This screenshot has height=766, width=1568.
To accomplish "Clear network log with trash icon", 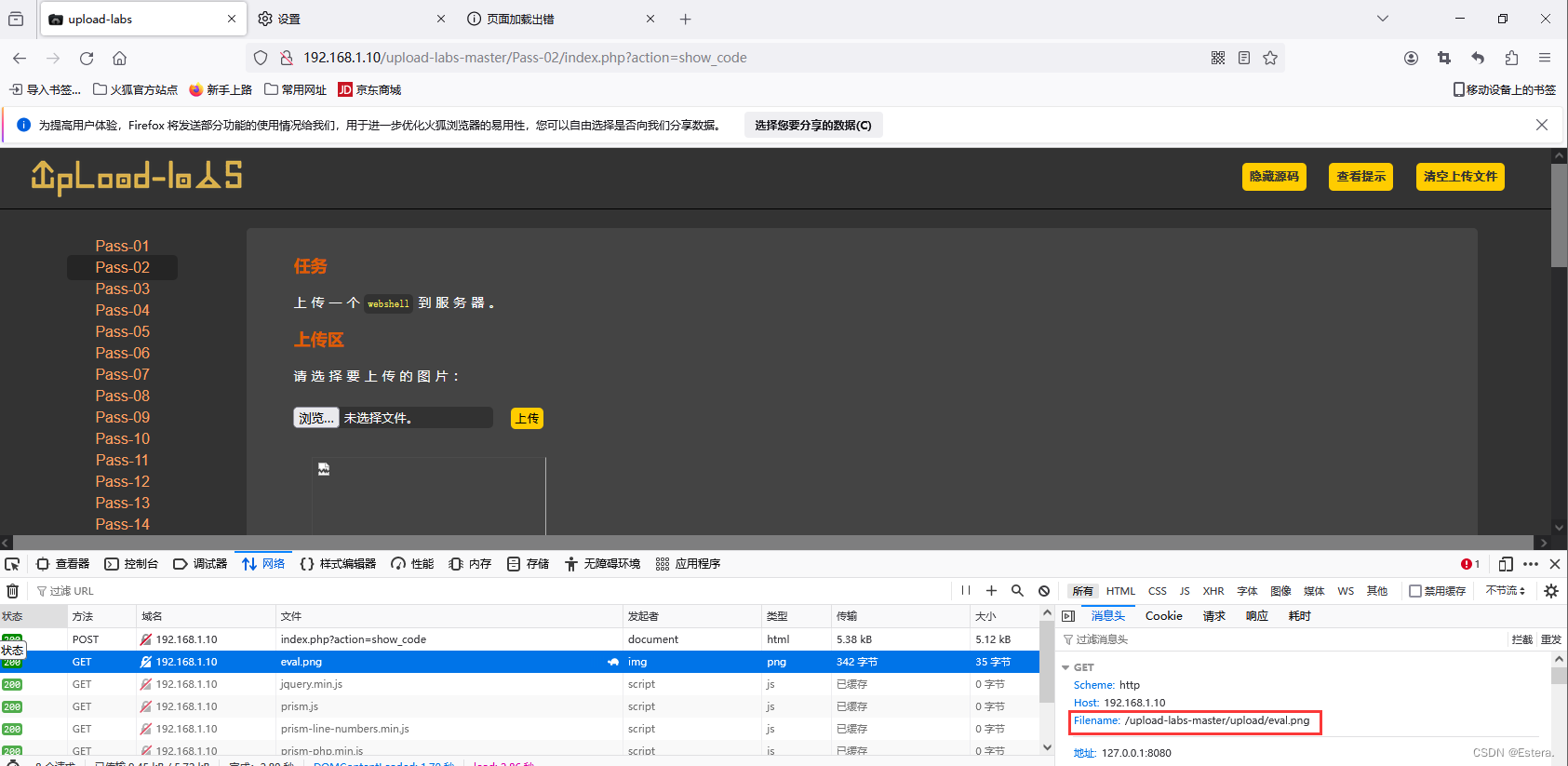I will [x=13, y=591].
